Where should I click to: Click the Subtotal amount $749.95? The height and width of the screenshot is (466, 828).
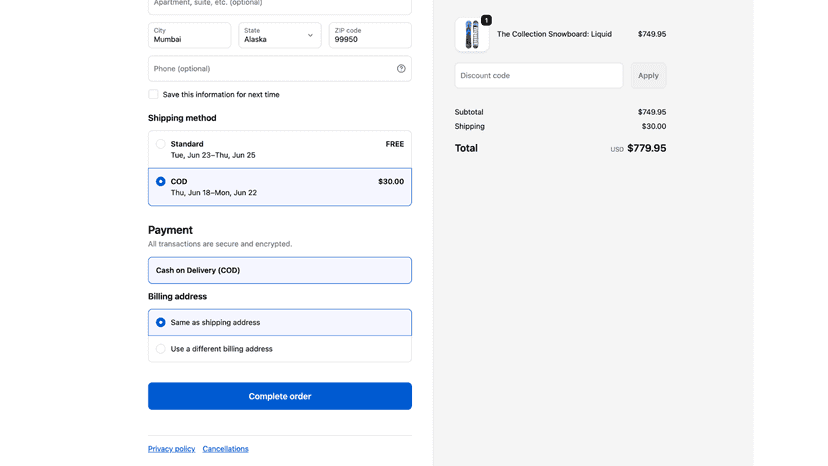tap(652, 112)
